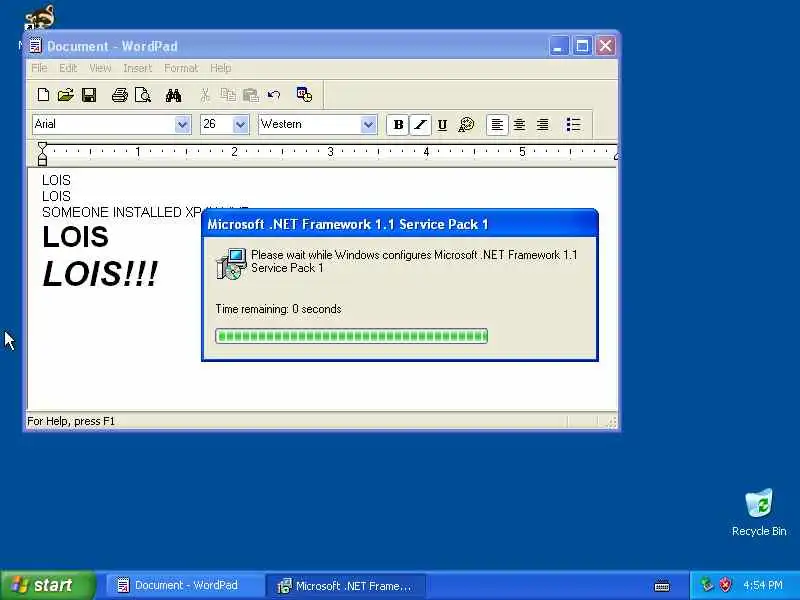This screenshot has height=600, width=800.
Task: Expand the Western script dropdown
Action: coord(368,124)
